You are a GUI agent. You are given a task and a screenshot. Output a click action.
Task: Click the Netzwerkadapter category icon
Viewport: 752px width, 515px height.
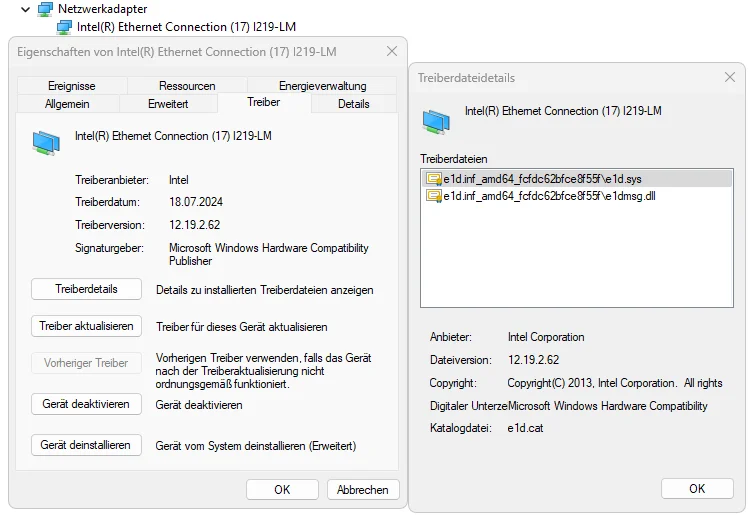[x=45, y=9]
